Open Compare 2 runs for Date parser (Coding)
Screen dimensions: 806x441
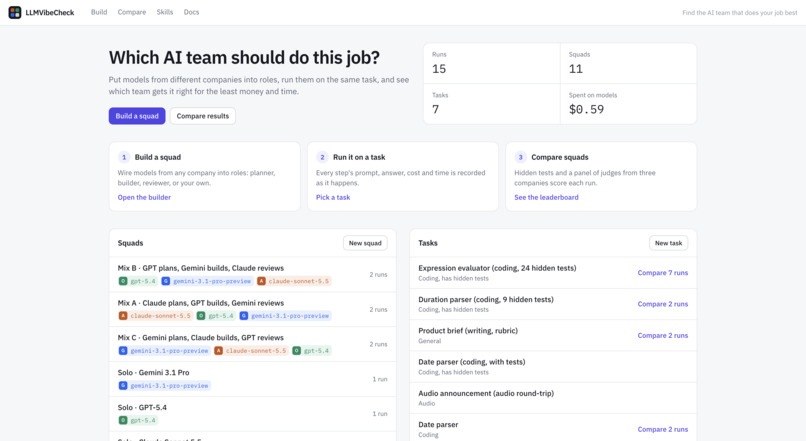[663, 430]
